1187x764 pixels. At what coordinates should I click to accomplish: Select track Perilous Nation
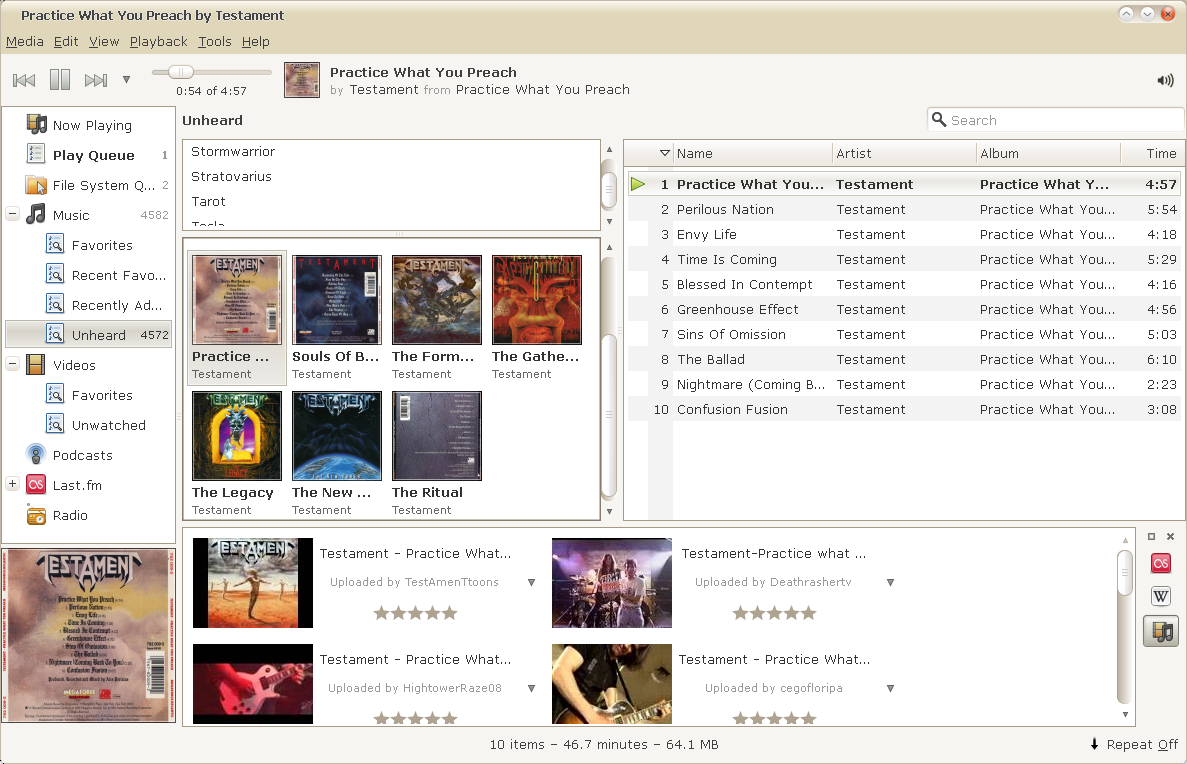pos(905,209)
